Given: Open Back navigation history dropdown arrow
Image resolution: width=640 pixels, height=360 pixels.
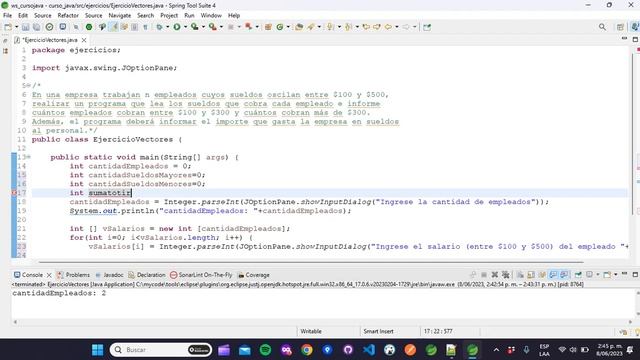Looking at the screenshot, I should tap(396, 27).
